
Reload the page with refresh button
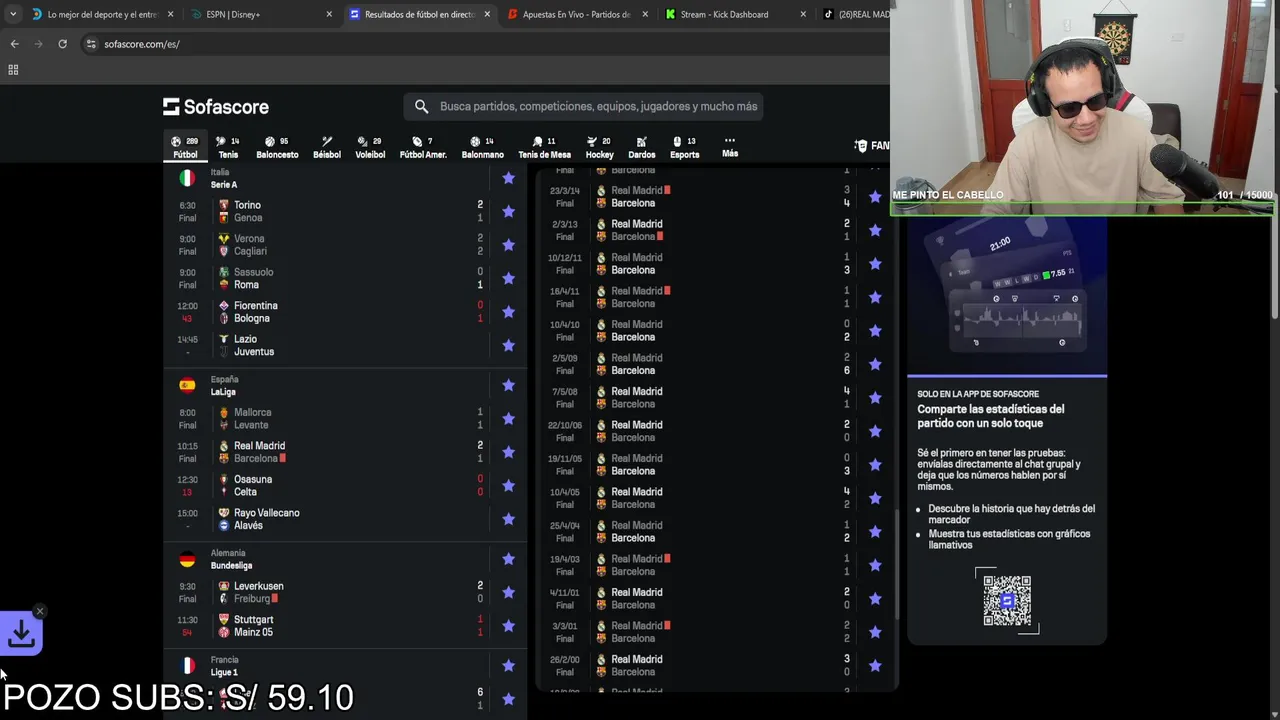tap(62, 44)
